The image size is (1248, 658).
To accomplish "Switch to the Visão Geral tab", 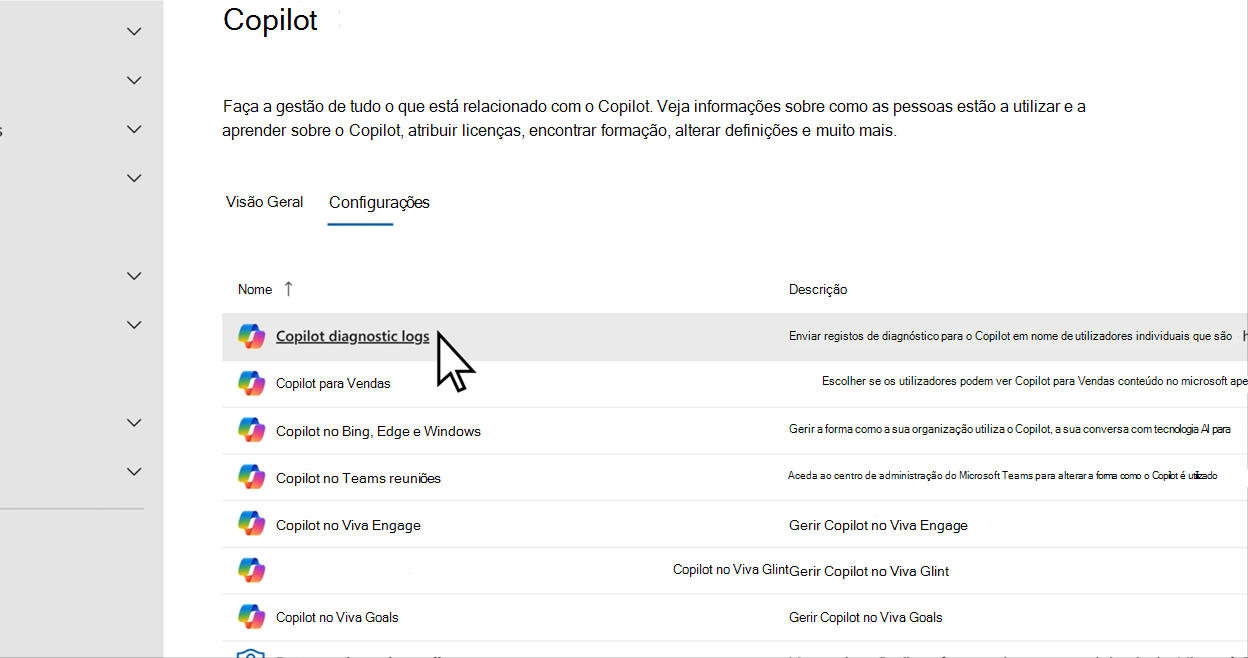I will pyautogui.click(x=265, y=202).
